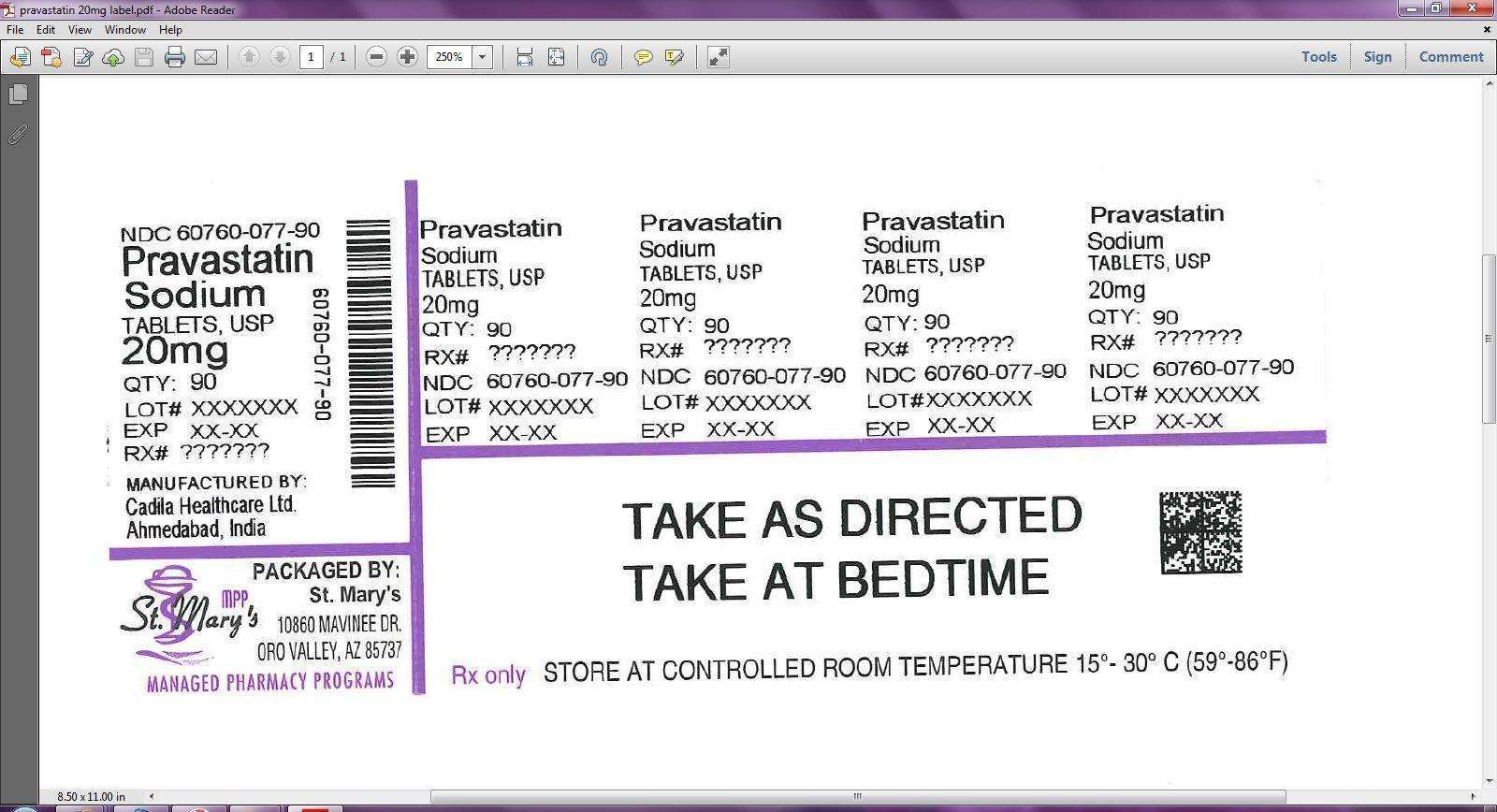
Task: Open the Tools pane
Action: [1319, 57]
